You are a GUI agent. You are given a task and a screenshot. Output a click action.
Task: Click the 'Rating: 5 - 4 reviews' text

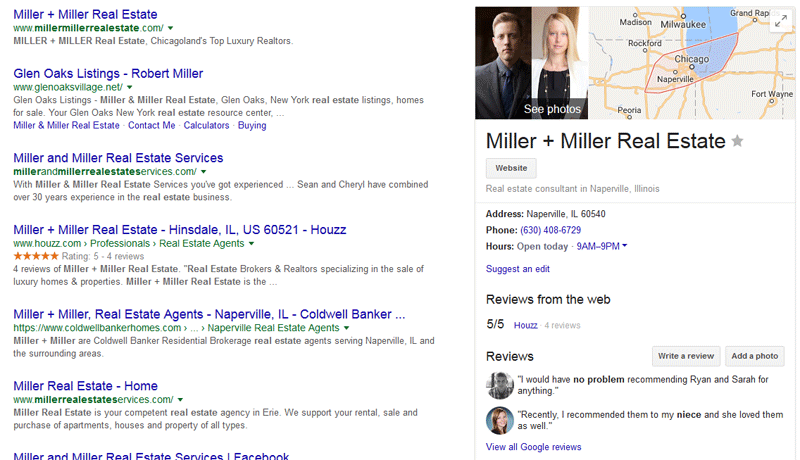pos(103,256)
